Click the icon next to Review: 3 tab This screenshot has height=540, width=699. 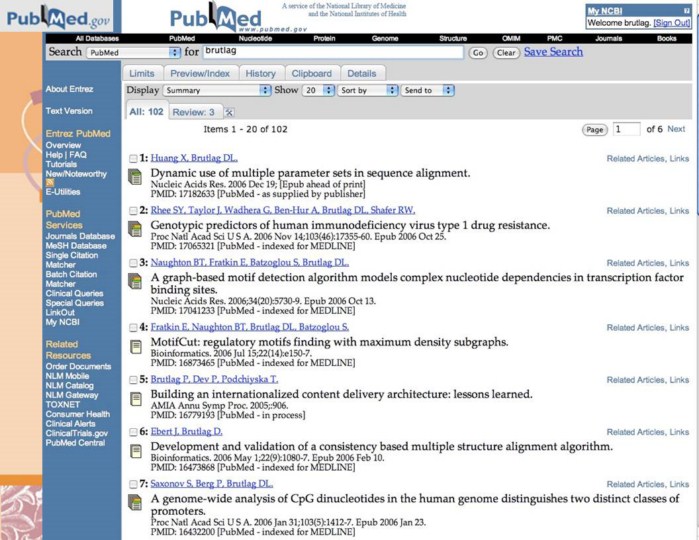pos(229,112)
